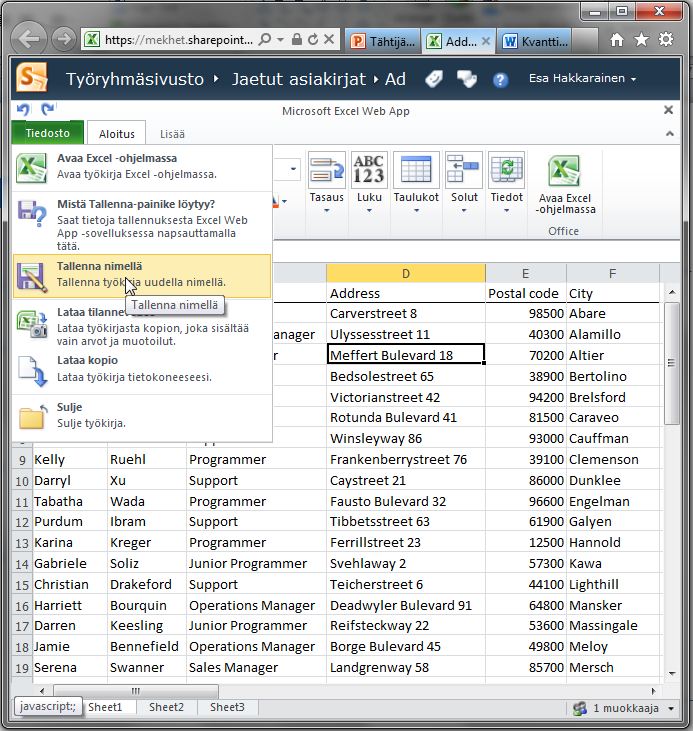Open Tiedot data ribbon group

[506, 182]
